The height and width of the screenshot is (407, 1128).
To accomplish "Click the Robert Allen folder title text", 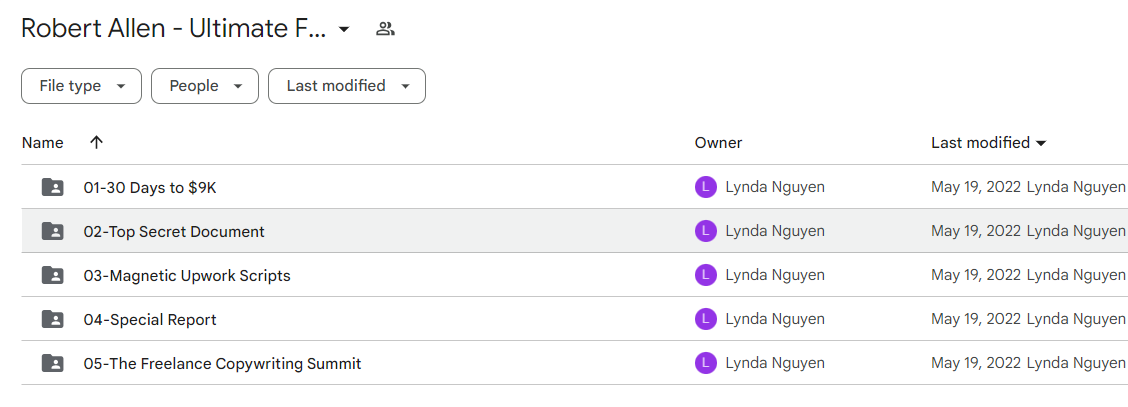I will [173, 29].
